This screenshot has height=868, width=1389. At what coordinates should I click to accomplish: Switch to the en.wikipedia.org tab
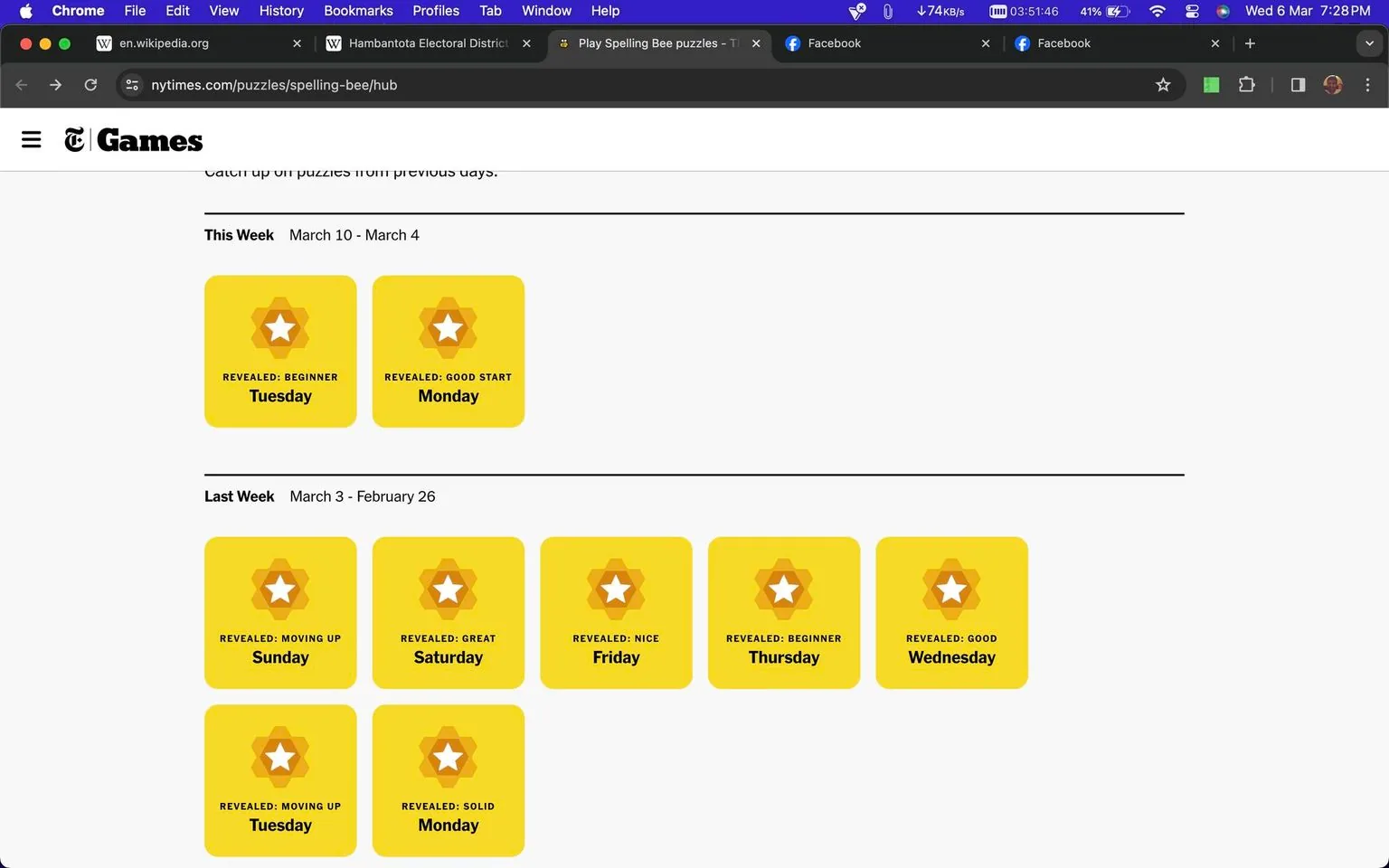(181, 43)
